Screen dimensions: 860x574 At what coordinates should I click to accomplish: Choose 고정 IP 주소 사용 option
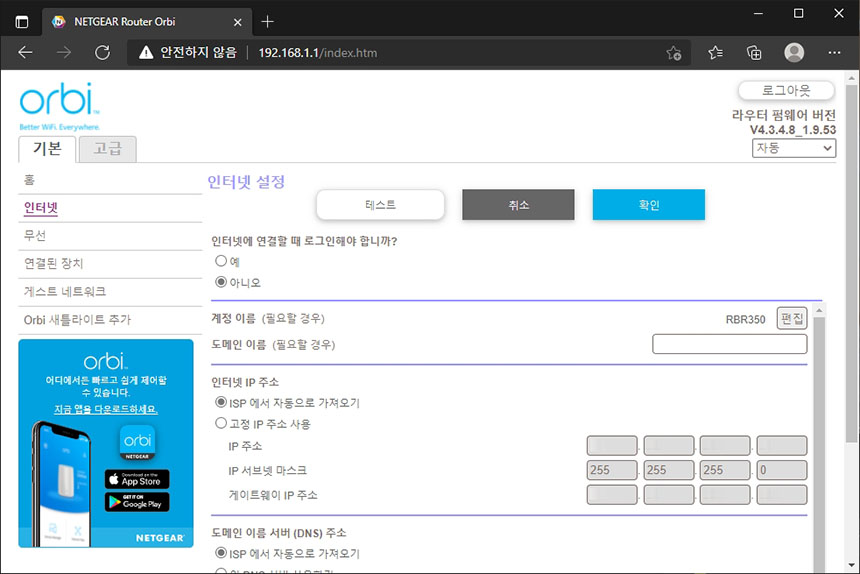point(220,423)
